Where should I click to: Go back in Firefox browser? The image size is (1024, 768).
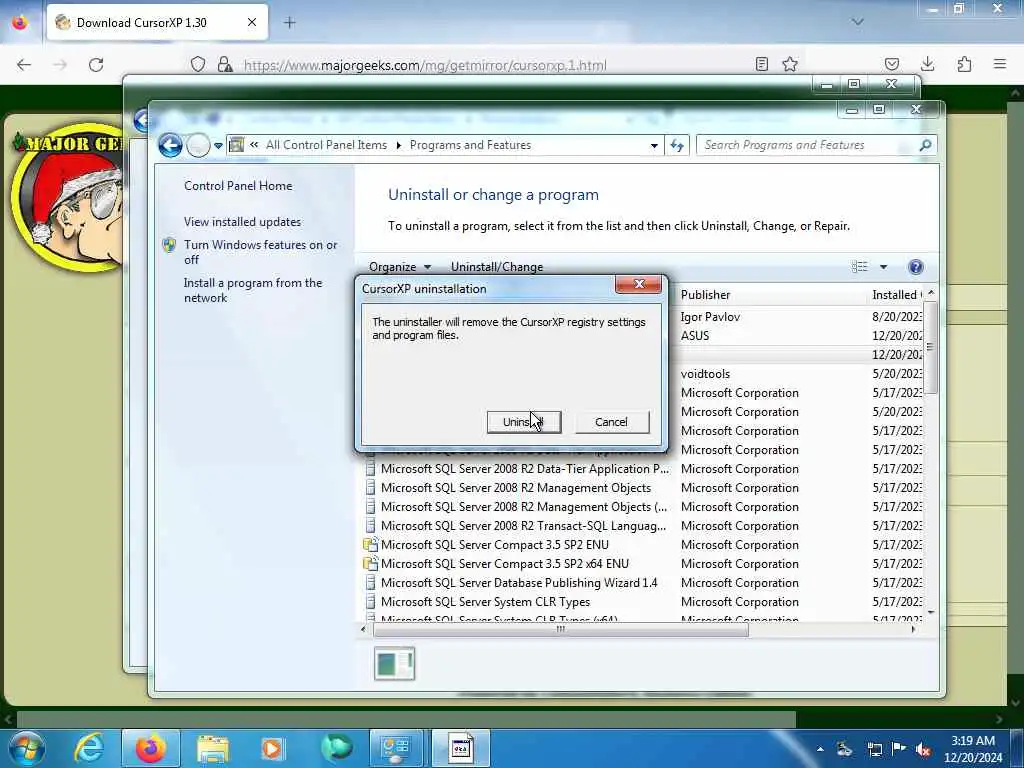click(24, 64)
